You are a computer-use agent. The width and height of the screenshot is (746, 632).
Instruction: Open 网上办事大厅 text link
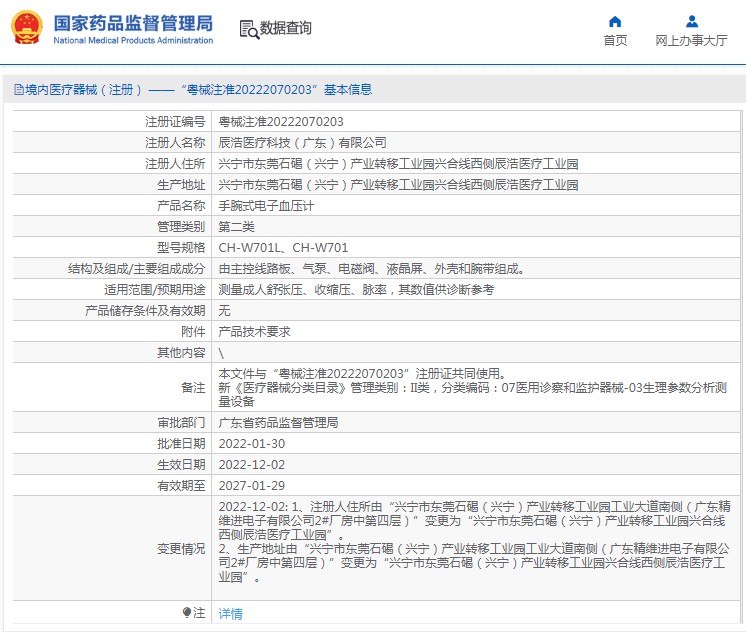pos(691,40)
